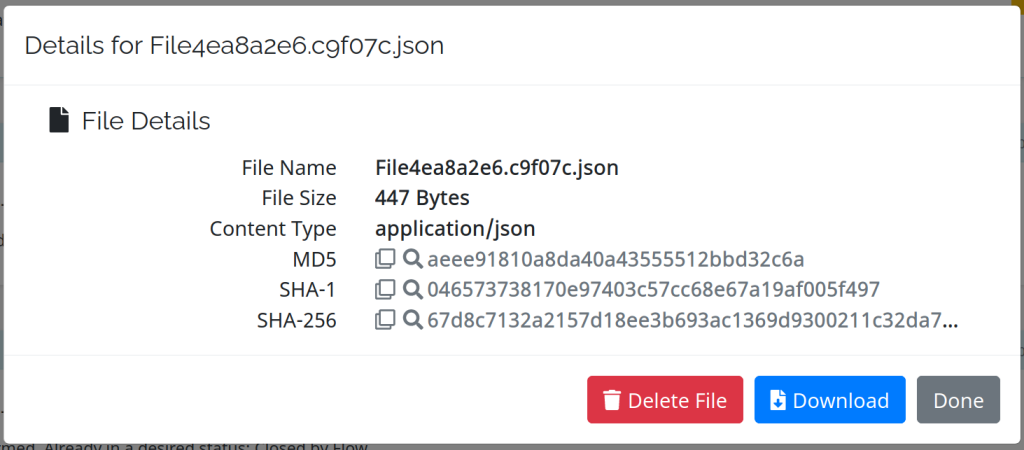This screenshot has height=450, width=1024.
Task: Click the '447 Bytes' file size value
Action: click(x=422, y=198)
